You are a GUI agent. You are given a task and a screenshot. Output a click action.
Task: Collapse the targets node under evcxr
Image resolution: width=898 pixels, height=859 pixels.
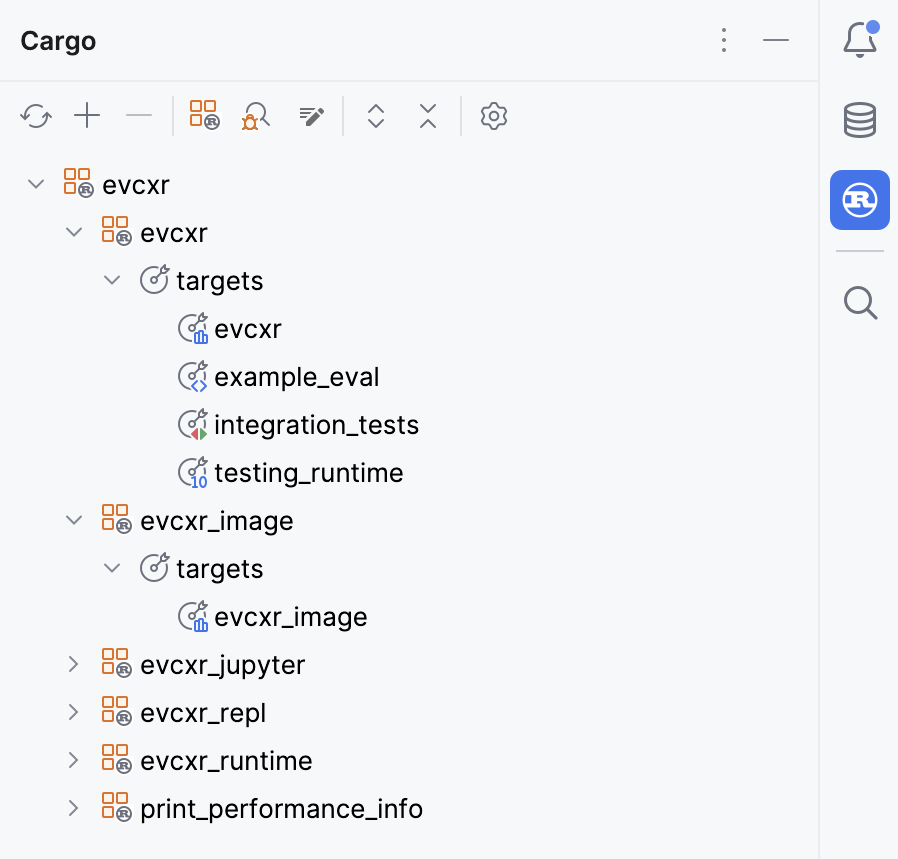[x=112, y=280]
